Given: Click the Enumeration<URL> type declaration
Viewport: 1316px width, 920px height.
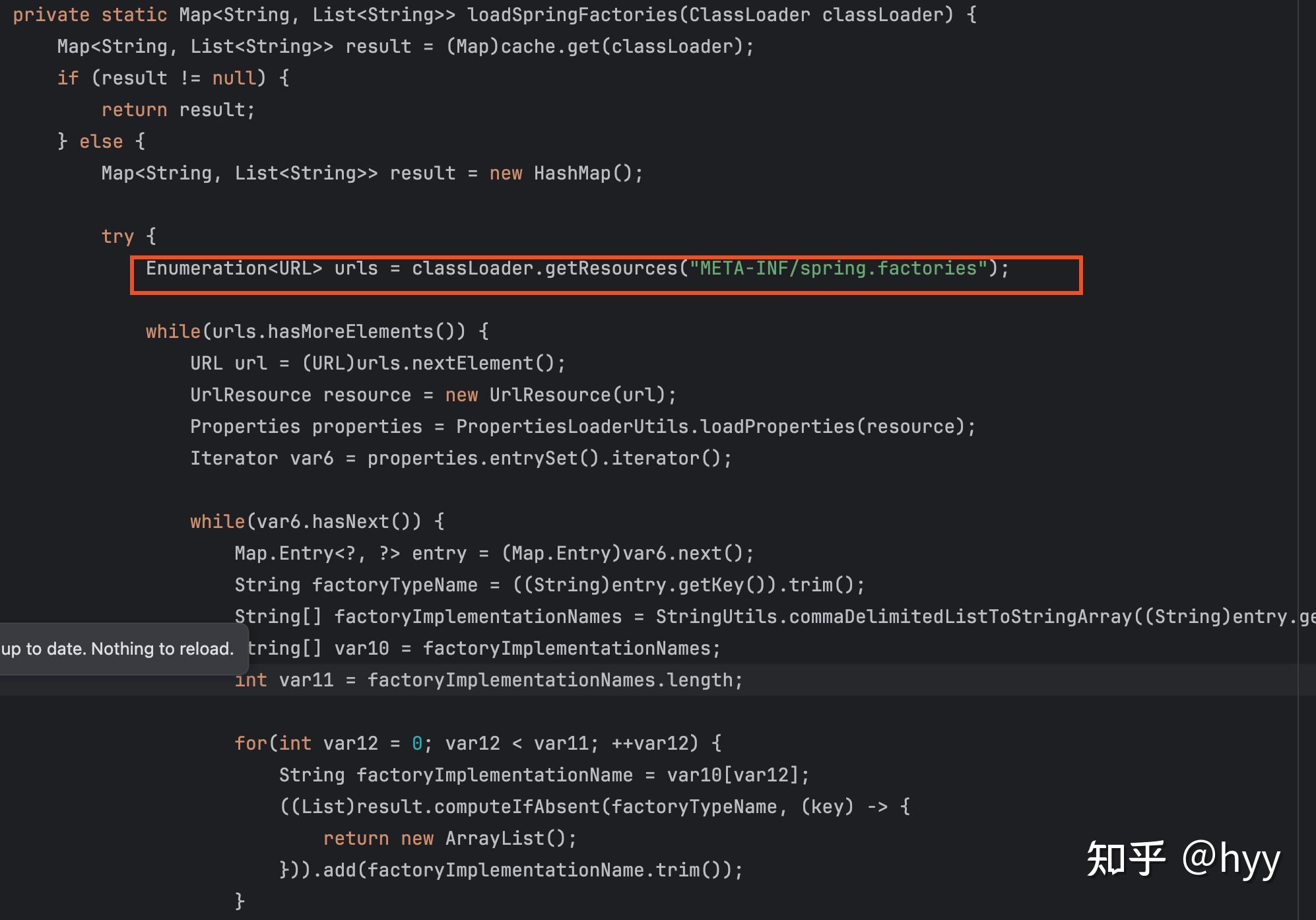Looking at the screenshot, I should [234, 268].
